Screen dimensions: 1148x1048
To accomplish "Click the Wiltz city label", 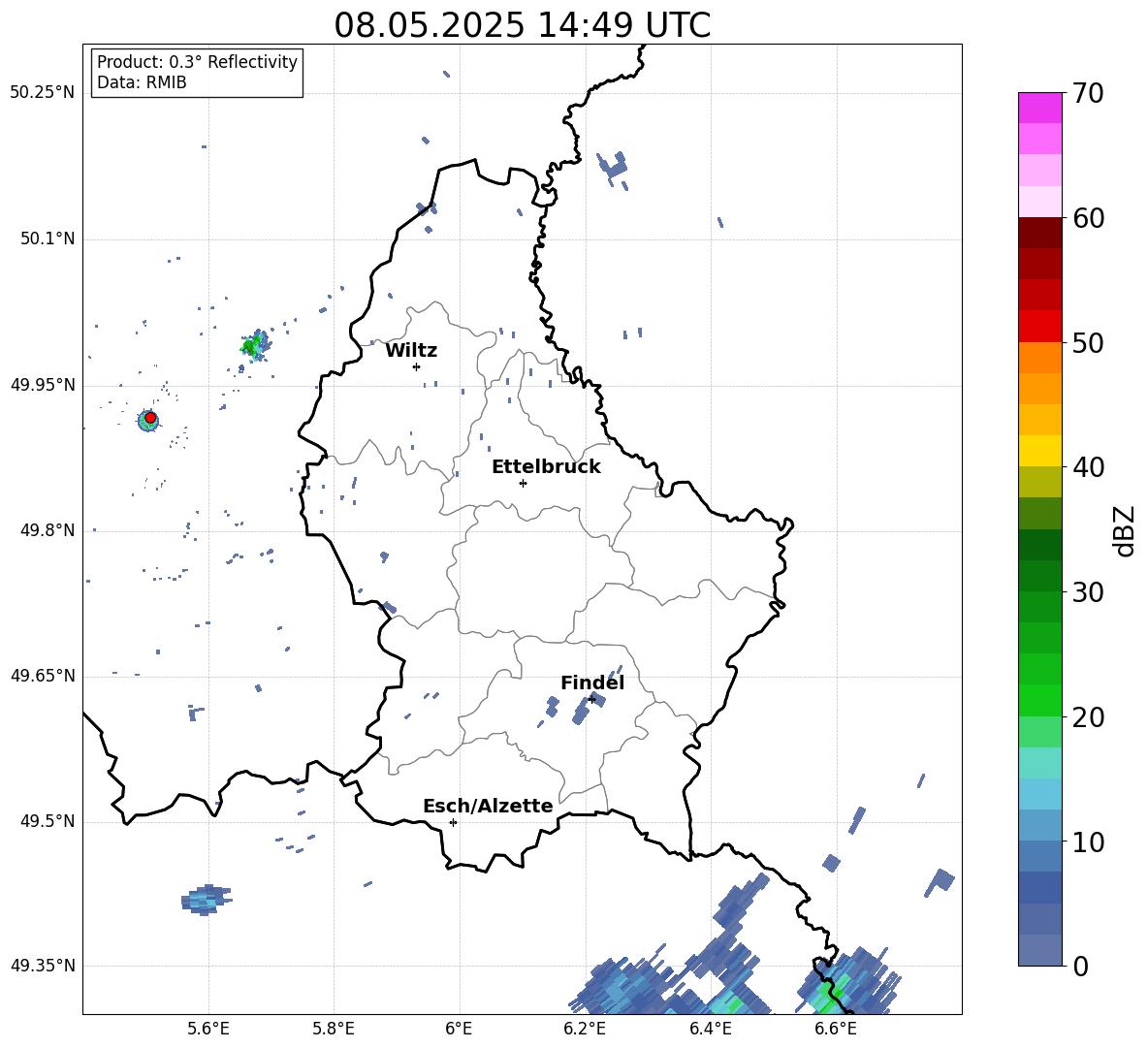I will pyautogui.click(x=411, y=351).
